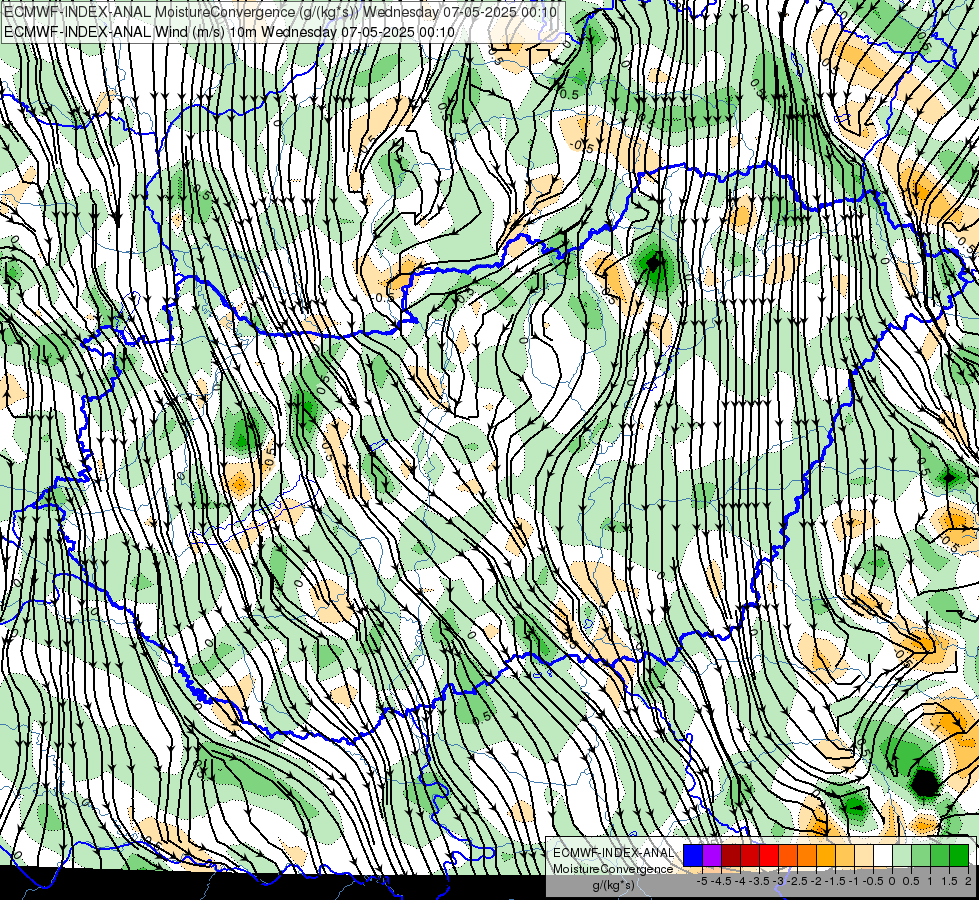Click the MoistureConvergence title line at top
The width and height of the screenshot is (979, 900).
[x=280, y=11]
